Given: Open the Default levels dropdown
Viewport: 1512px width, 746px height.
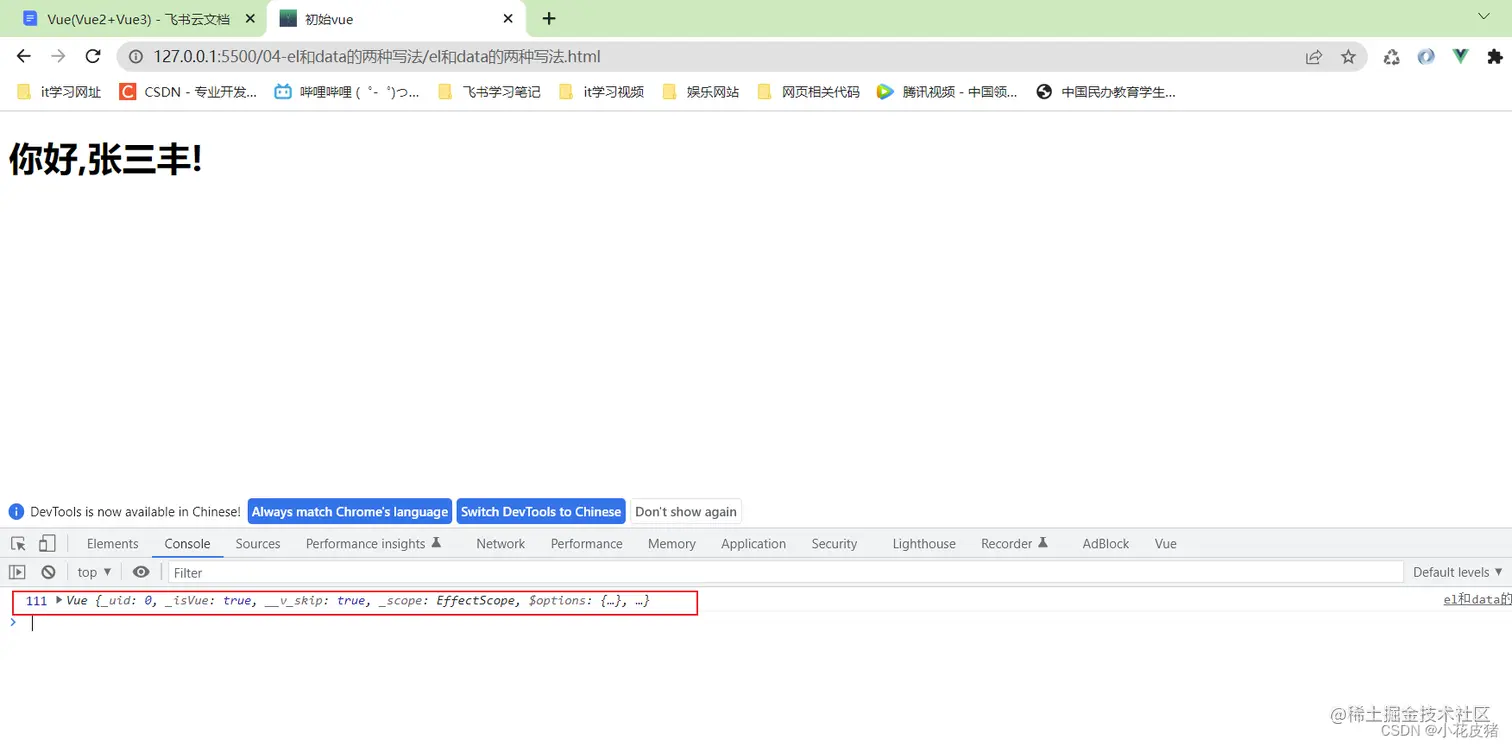Looking at the screenshot, I should (x=1457, y=572).
